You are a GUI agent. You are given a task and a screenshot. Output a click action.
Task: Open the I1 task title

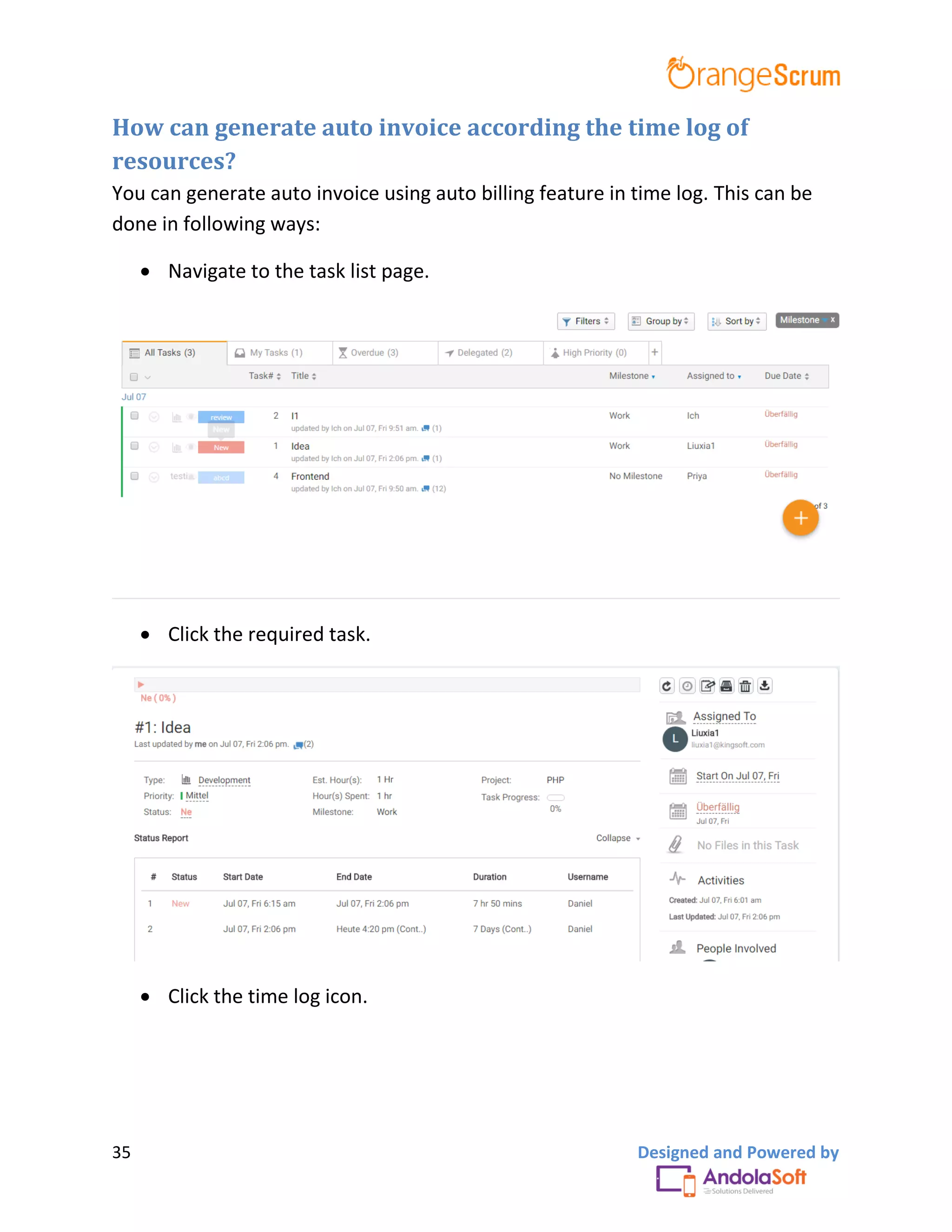(294, 416)
